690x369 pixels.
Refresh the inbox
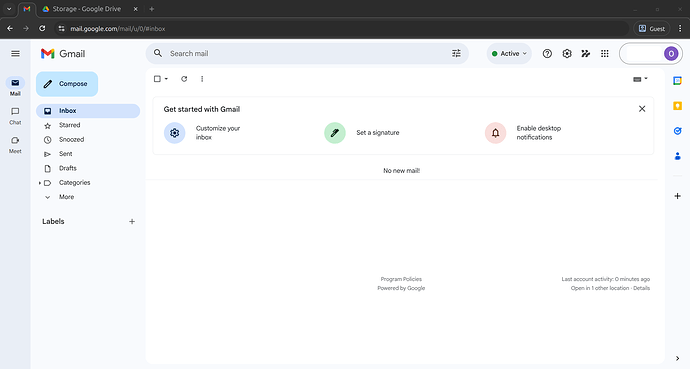click(184, 79)
